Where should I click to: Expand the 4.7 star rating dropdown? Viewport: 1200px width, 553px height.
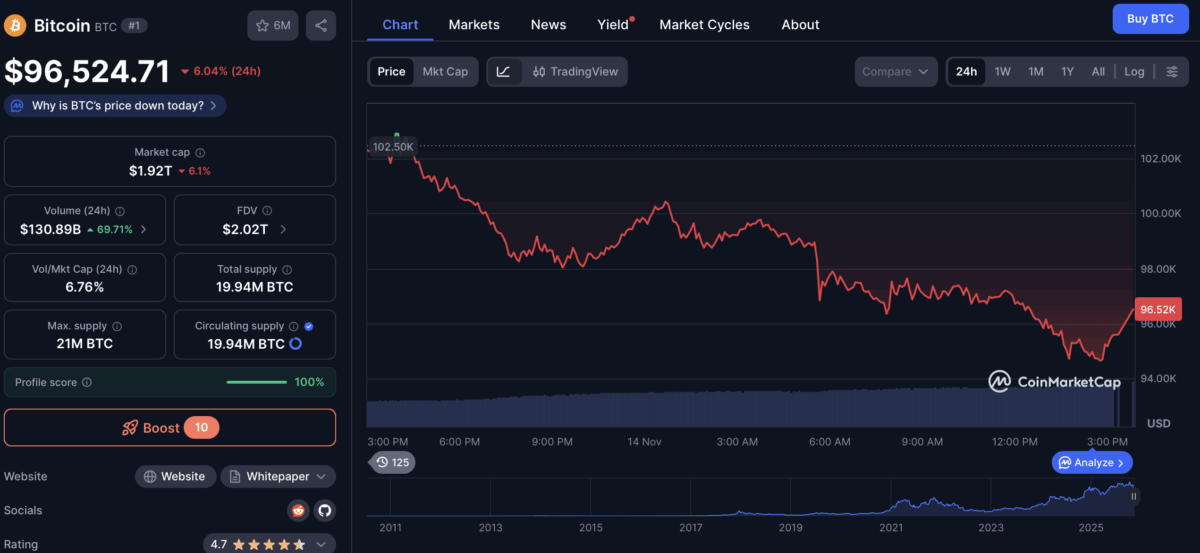click(269, 545)
